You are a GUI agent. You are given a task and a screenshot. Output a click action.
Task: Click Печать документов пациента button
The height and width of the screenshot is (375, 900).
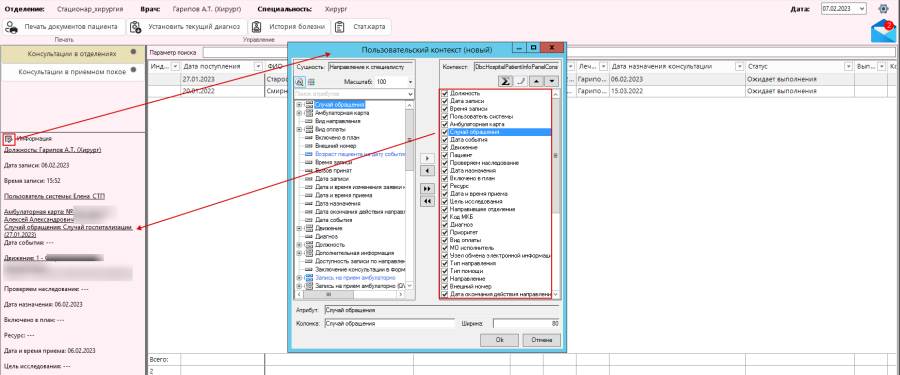tap(64, 27)
